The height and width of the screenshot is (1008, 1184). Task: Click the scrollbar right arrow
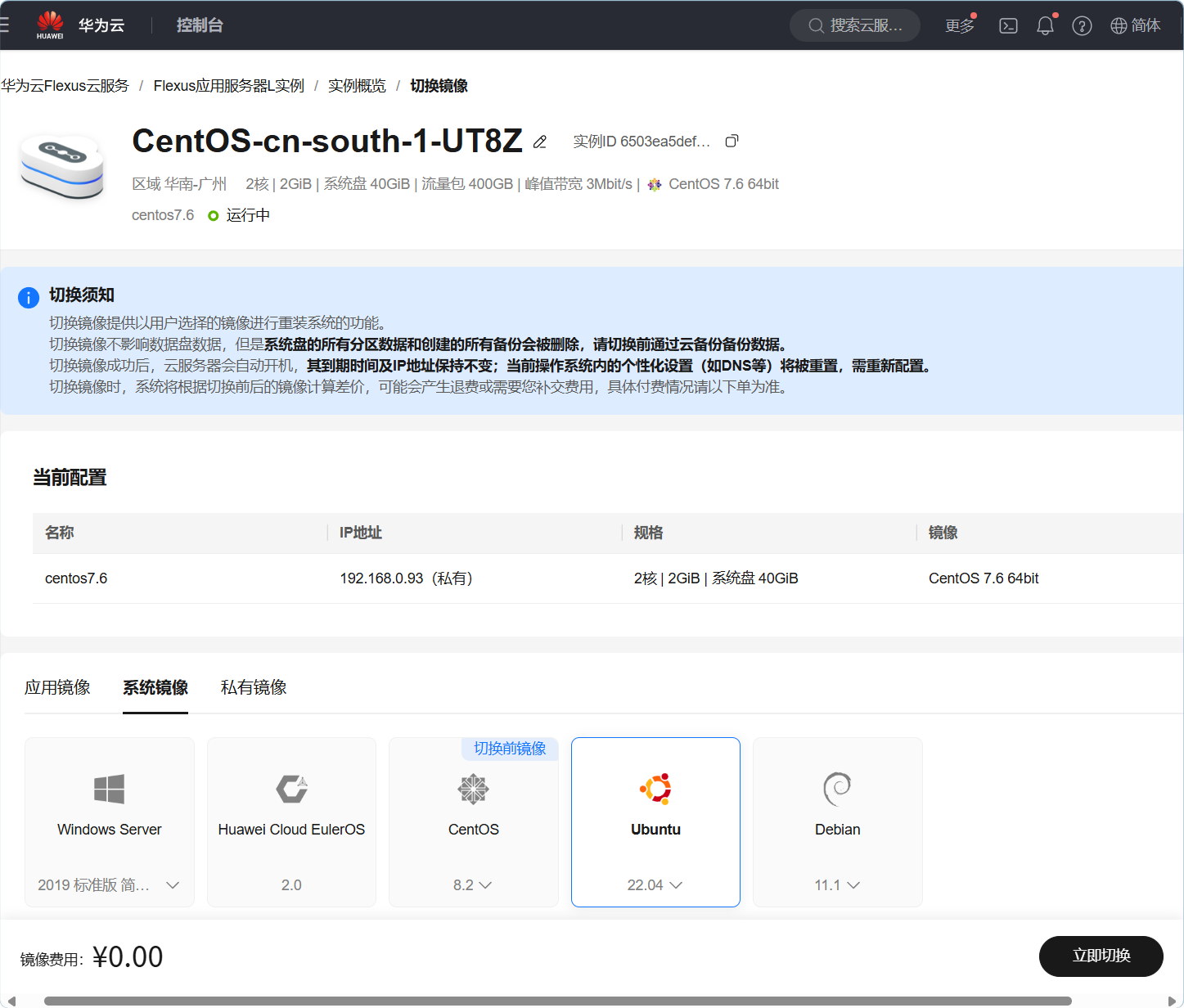tap(1171, 1001)
